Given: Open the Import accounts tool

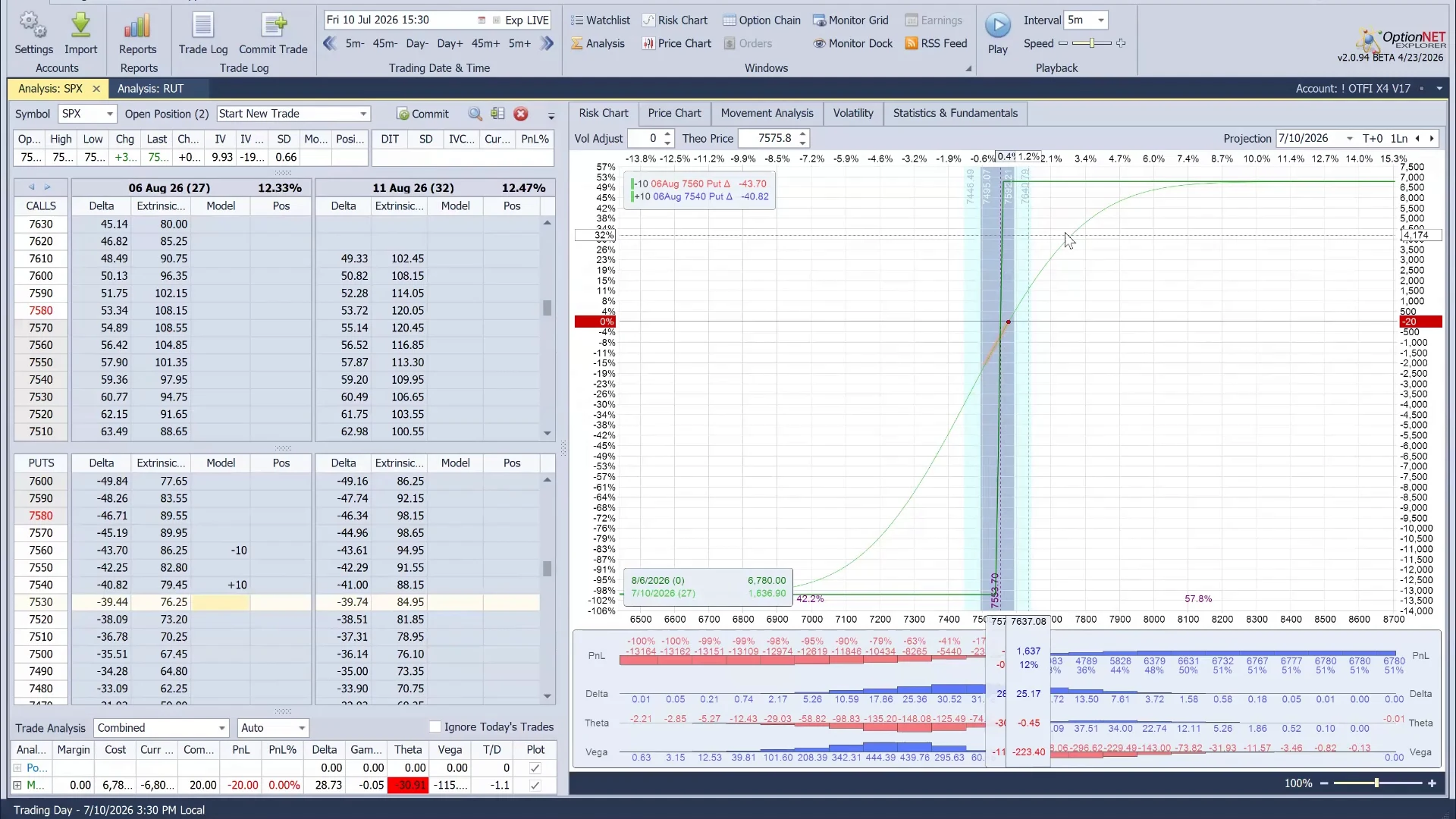Looking at the screenshot, I should click(80, 33).
